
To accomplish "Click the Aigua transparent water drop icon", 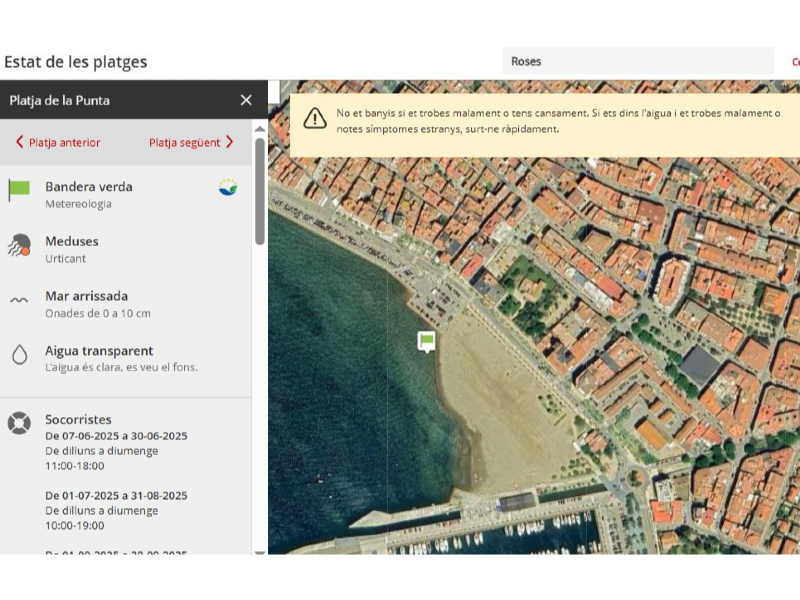I will click(19, 355).
